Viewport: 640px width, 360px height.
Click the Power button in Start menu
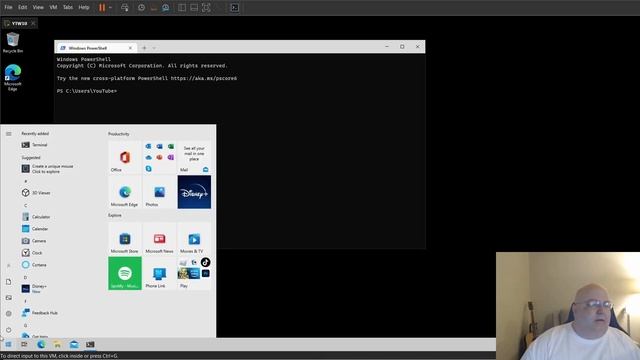9,330
